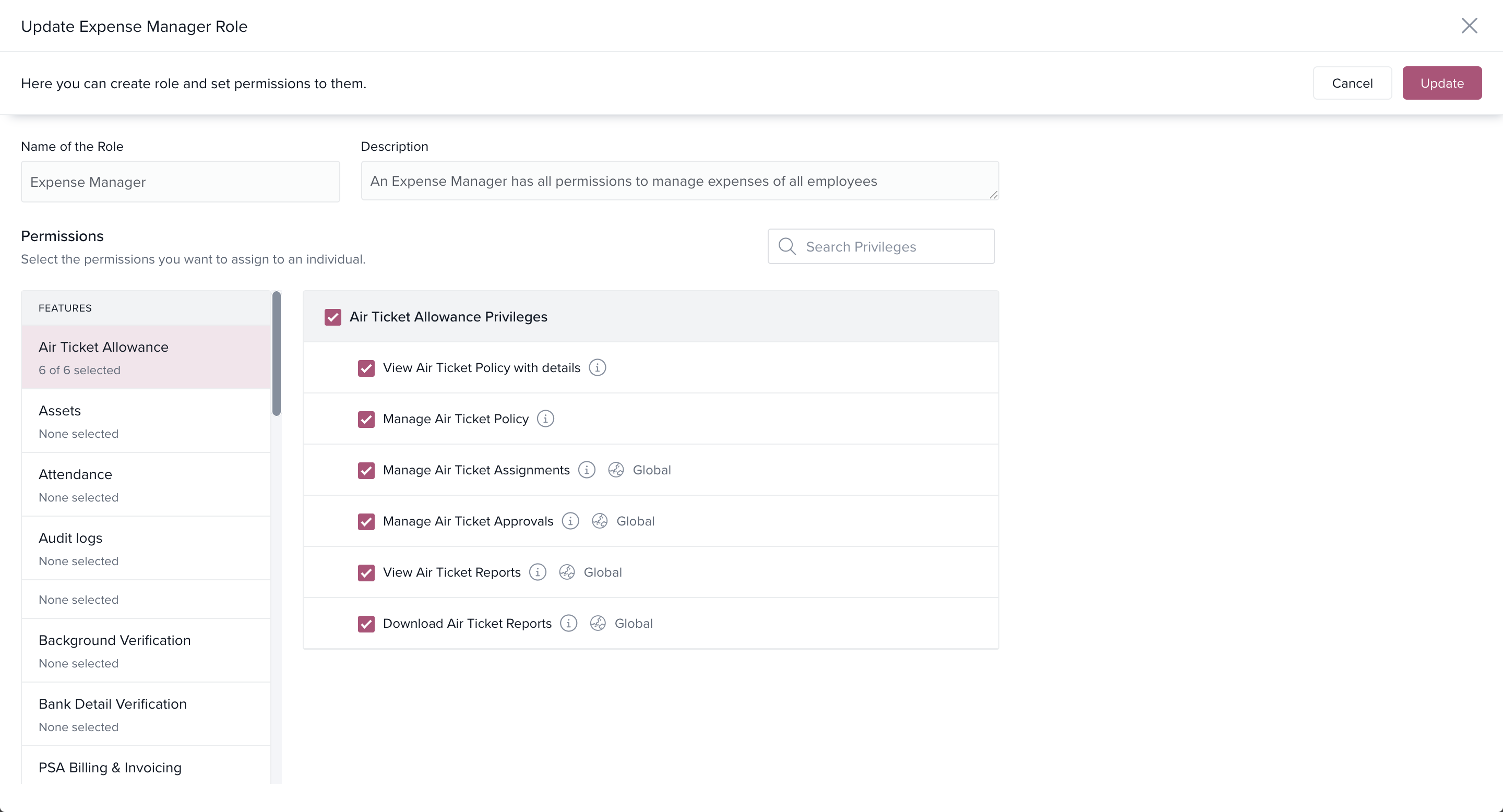
Task: Click globe scope icon for Manage Air Ticket Assignments
Action: (x=616, y=470)
